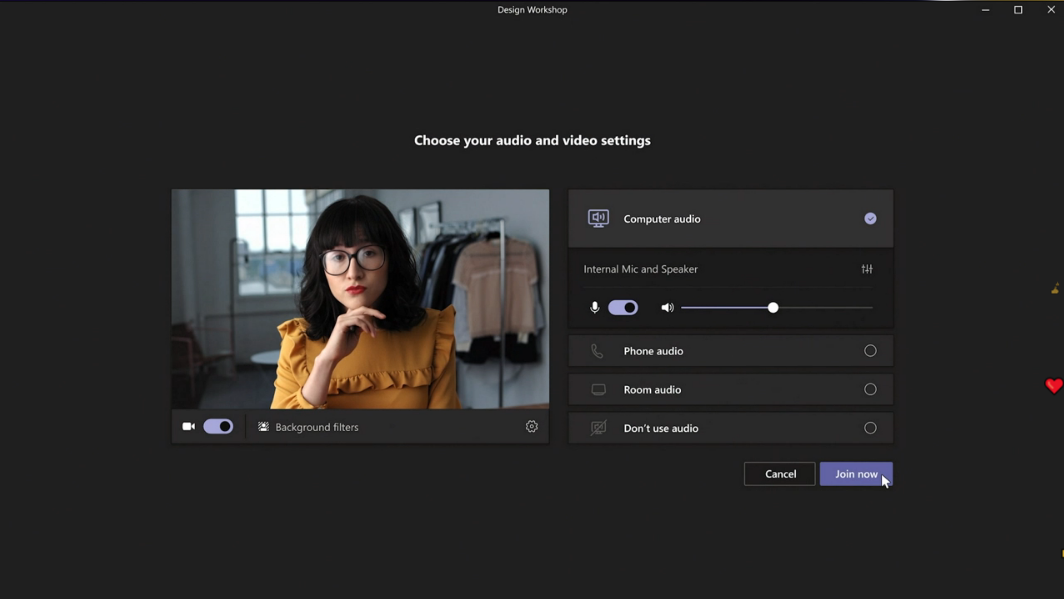1064x599 pixels.
Task: Click the speaker volume slider handle
Action: pyautogui.click(x=773, y=308)
